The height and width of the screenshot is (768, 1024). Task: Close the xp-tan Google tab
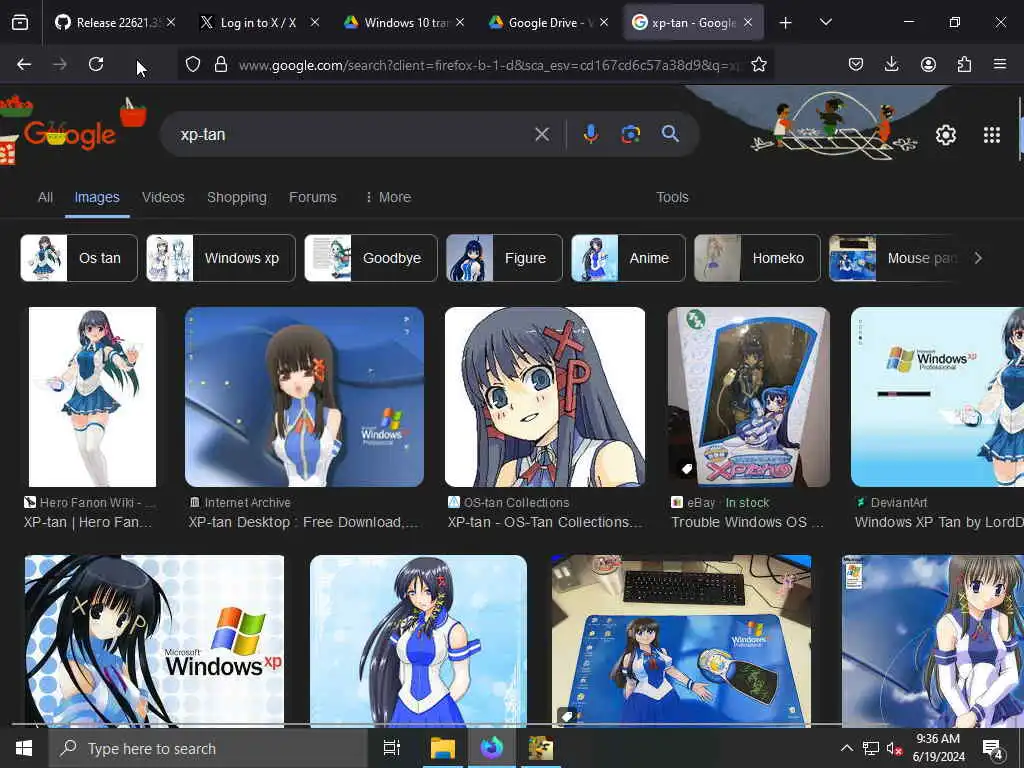(x=748, y=22)
